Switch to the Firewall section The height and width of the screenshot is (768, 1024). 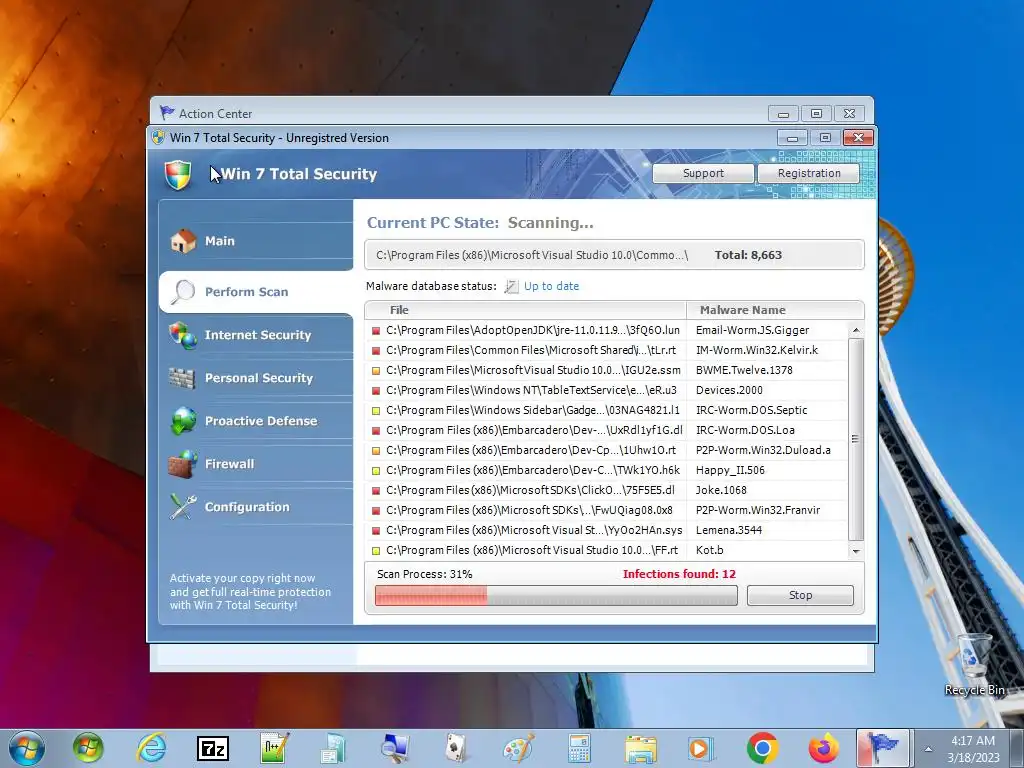point(256,464)
